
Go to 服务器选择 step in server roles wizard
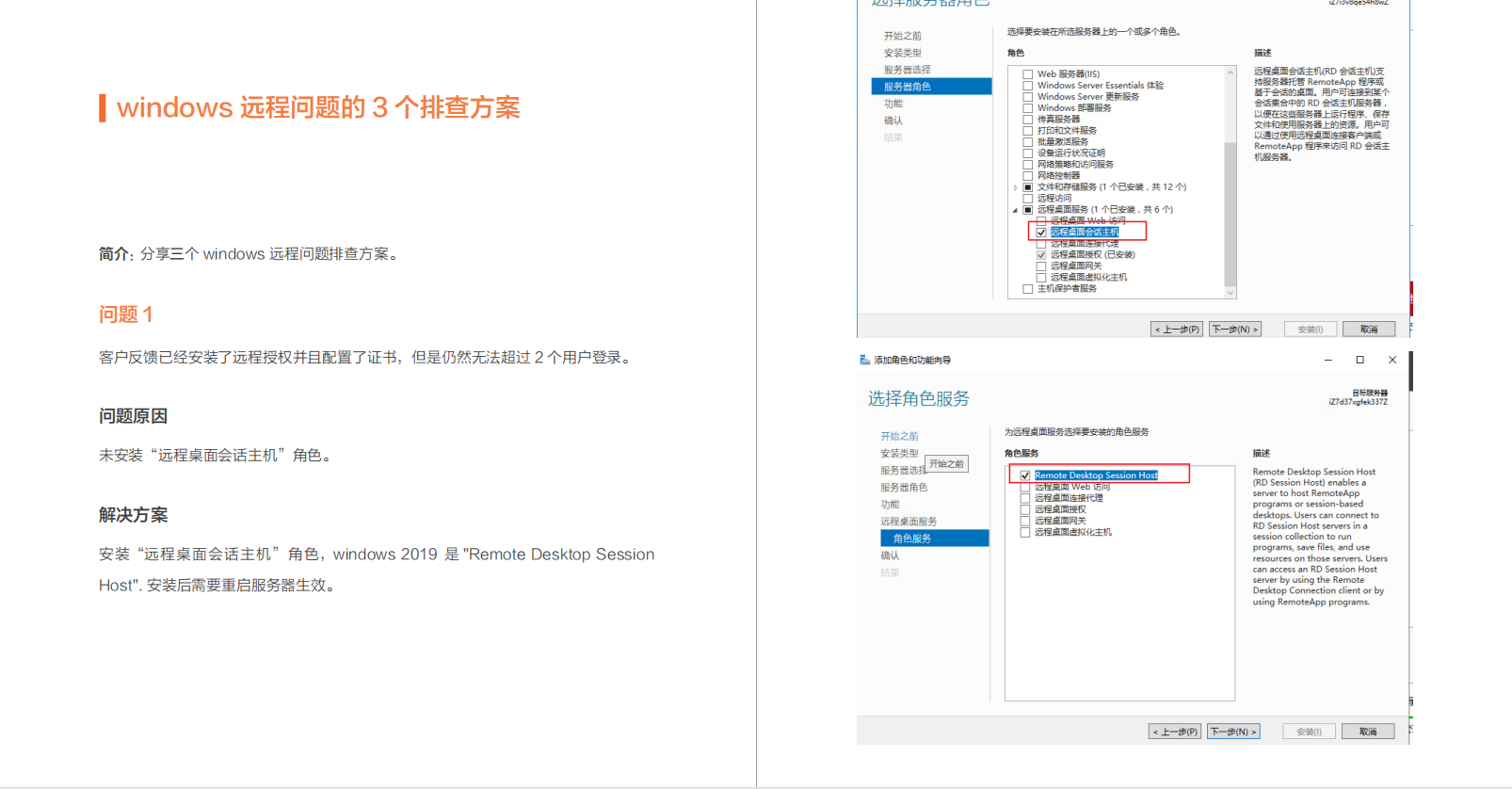pyautogui.click(x=907, y=70)
